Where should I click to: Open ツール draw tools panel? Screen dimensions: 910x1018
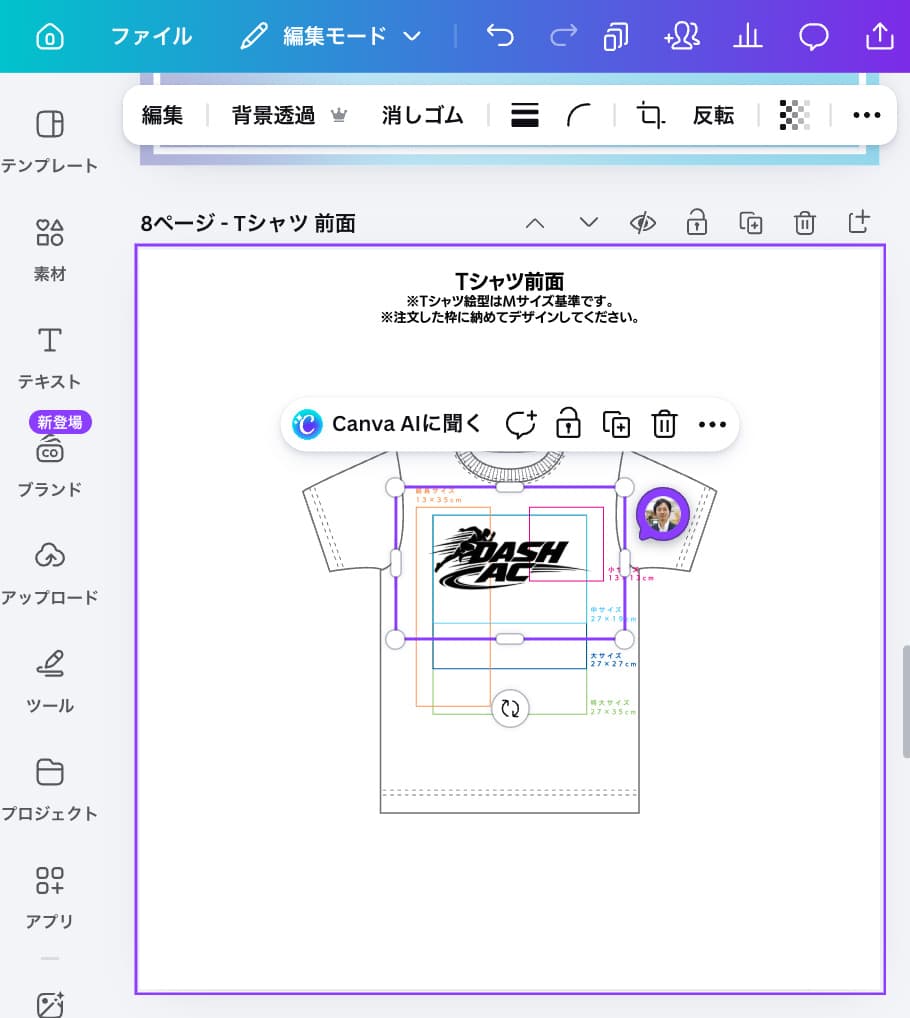pos(50,682)
